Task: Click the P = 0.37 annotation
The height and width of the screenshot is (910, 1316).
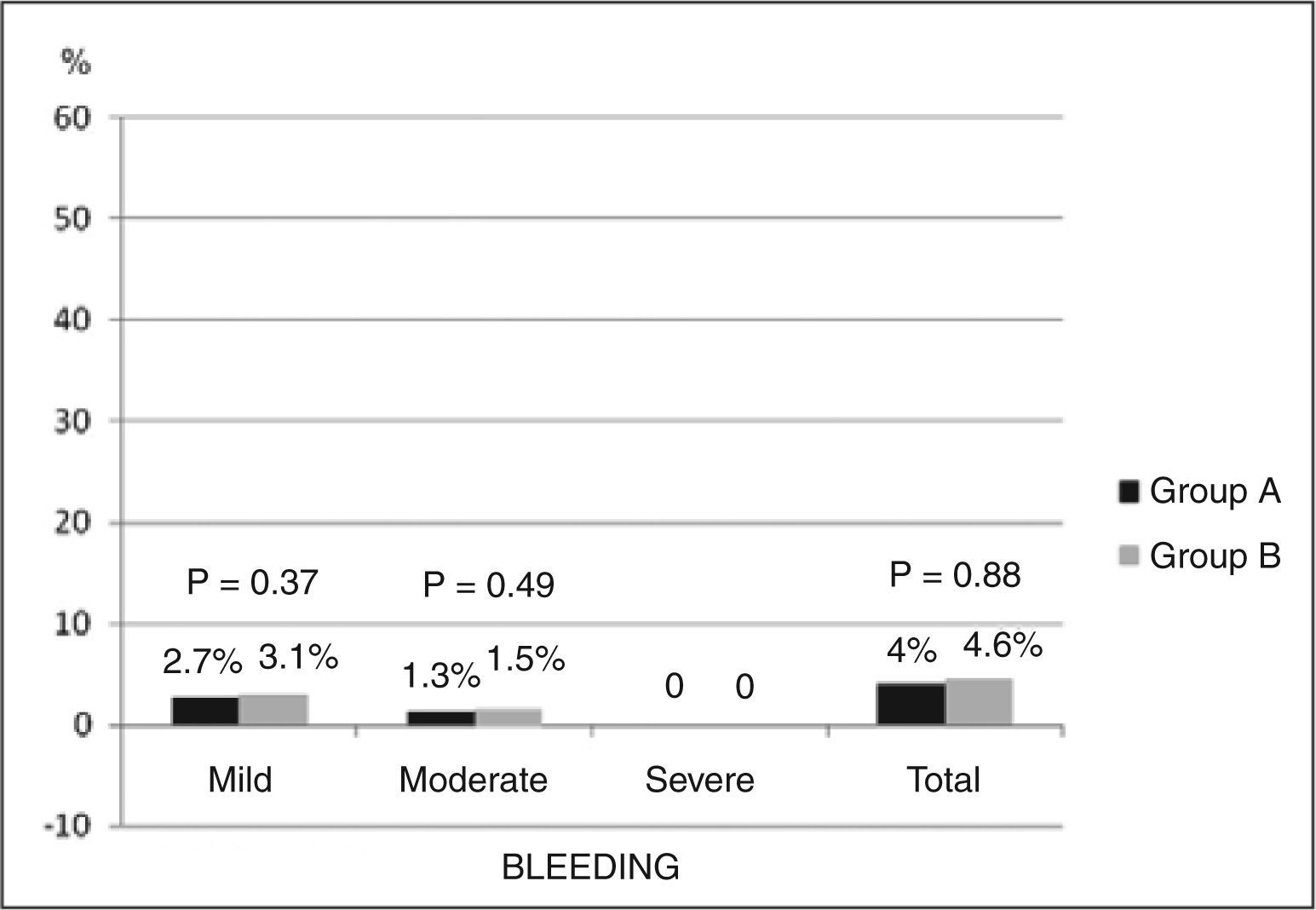Action: (252, 583)
